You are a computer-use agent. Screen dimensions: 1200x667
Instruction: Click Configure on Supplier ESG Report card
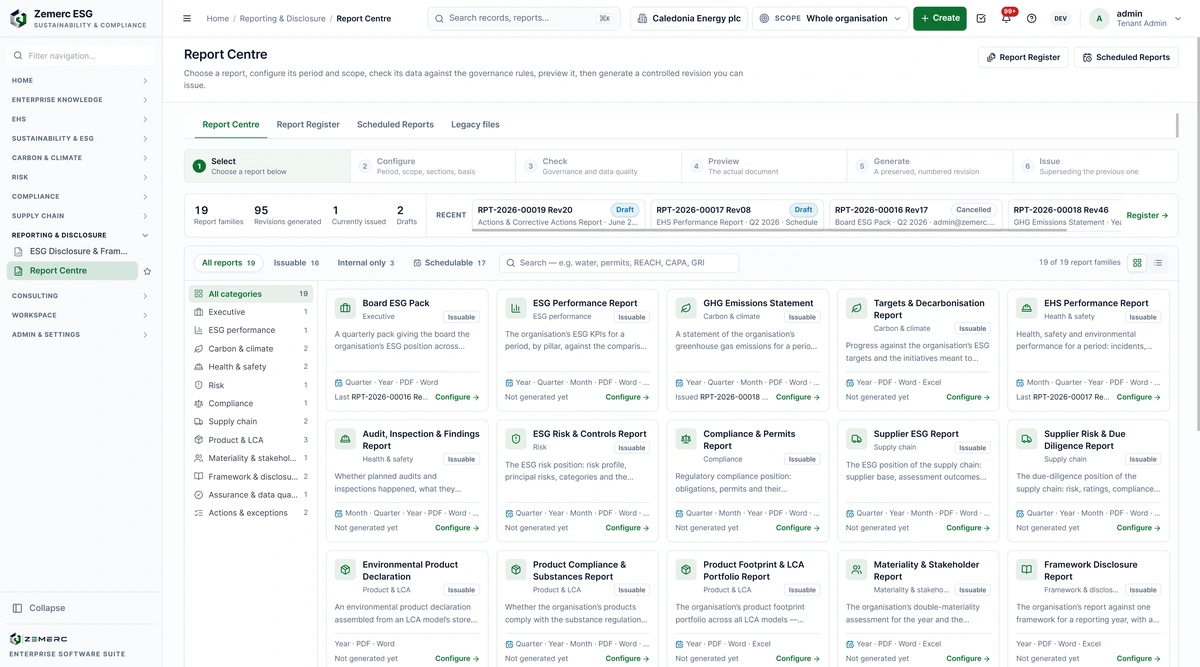[968, 528]
